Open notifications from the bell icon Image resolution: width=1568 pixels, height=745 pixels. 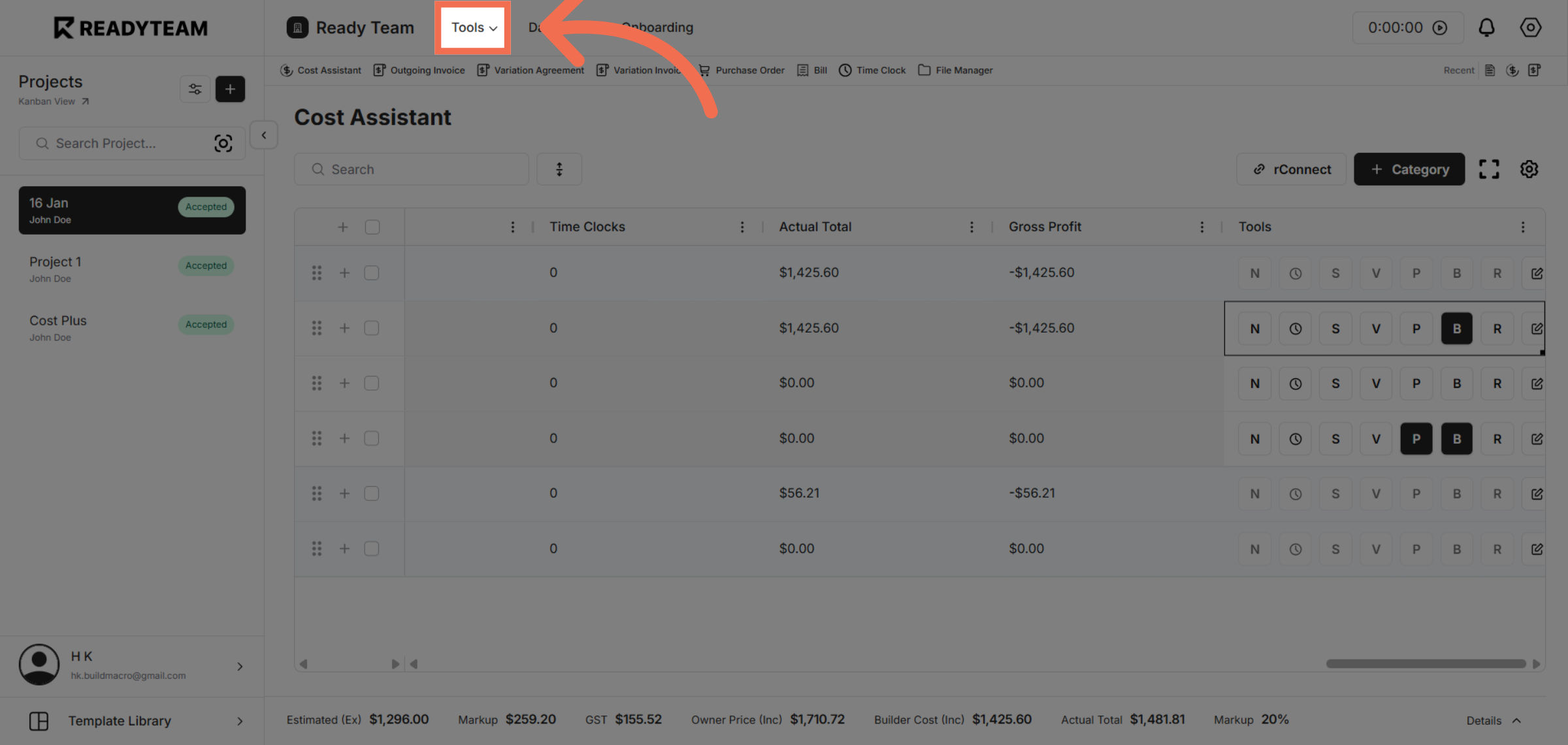click(x=1487, y=27)
